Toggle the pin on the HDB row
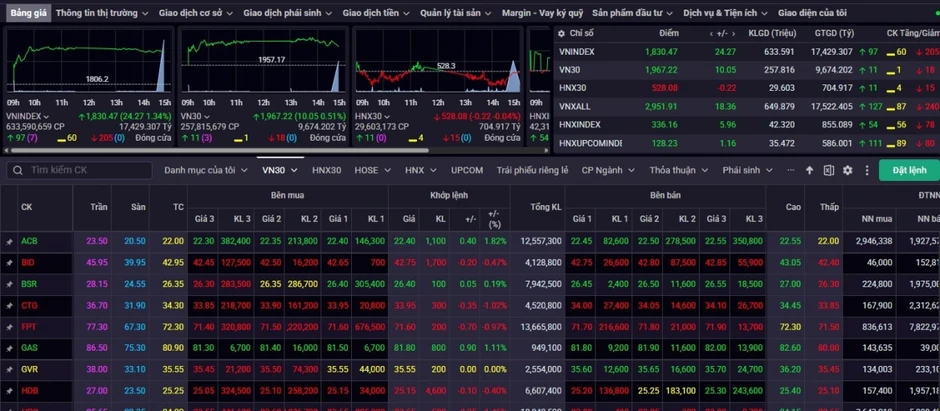Screen dimensions: 940x411 click(x=9, y=391)
